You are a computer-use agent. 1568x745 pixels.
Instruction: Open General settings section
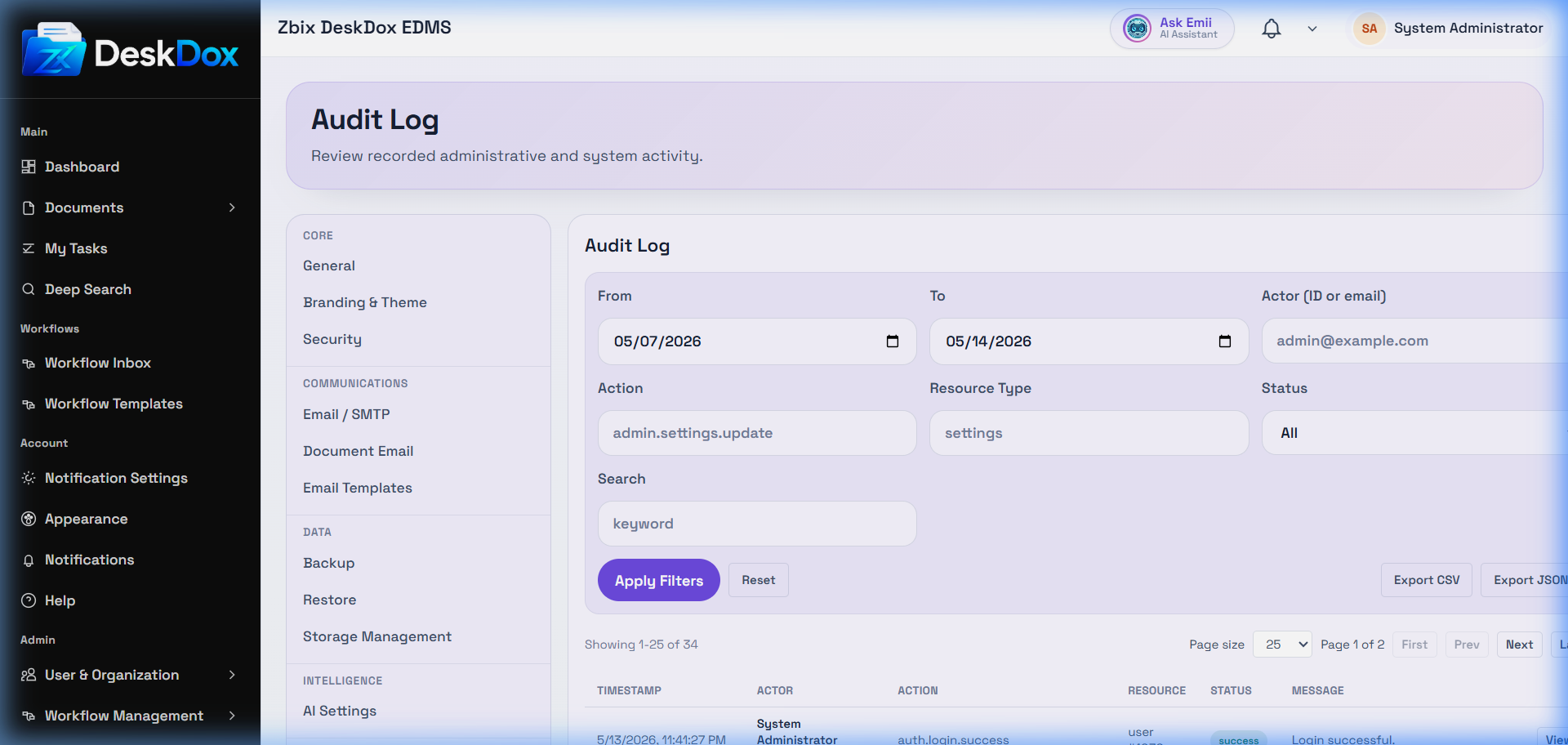pos(329,265)
